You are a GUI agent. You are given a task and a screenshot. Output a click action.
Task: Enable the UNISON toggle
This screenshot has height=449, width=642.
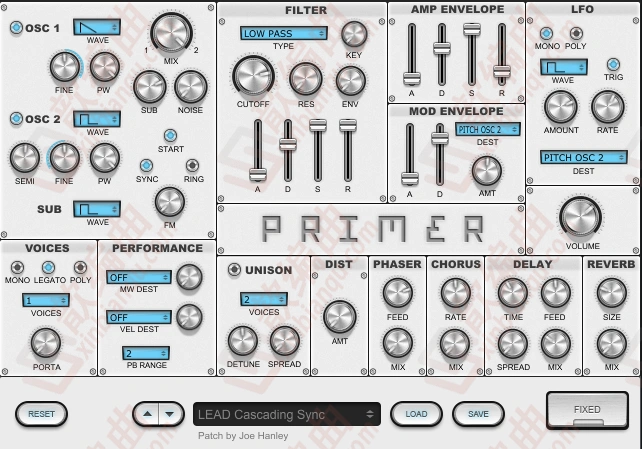(x=234, y=269)
